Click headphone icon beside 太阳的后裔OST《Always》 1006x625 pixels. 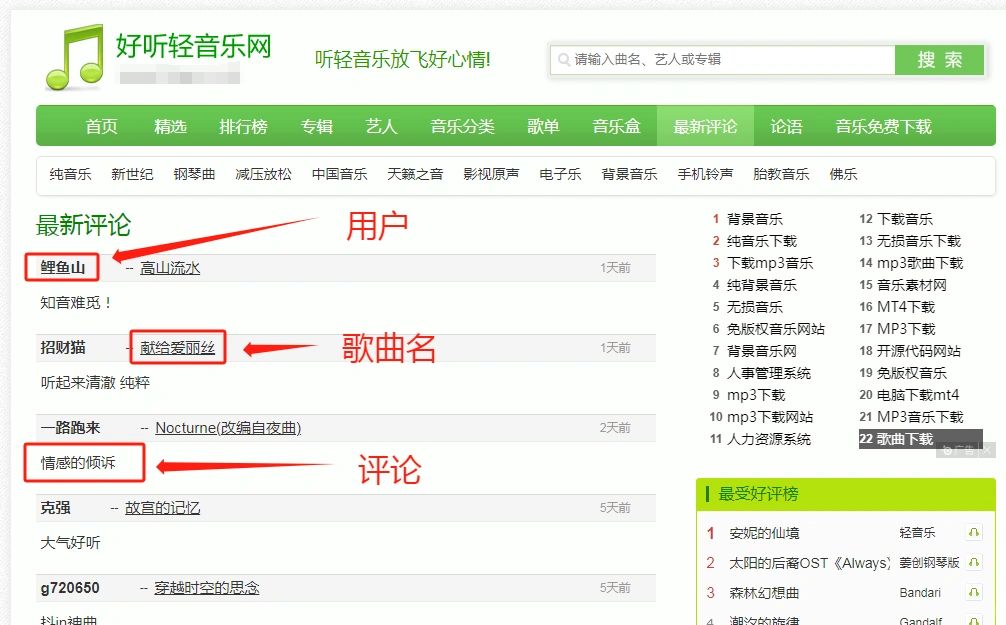(973, 562)
